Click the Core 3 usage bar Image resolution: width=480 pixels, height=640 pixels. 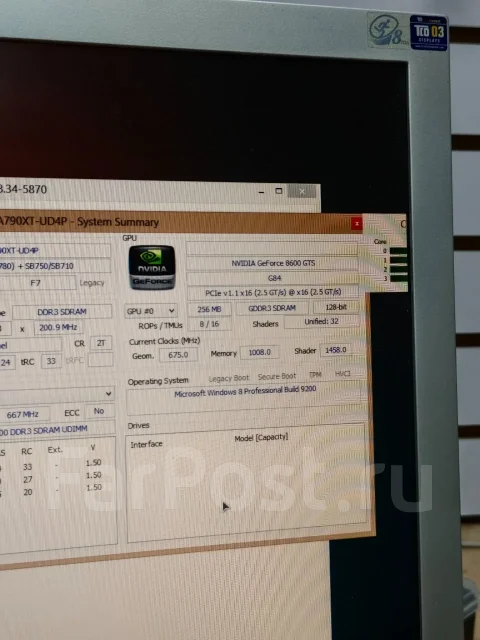398,278
